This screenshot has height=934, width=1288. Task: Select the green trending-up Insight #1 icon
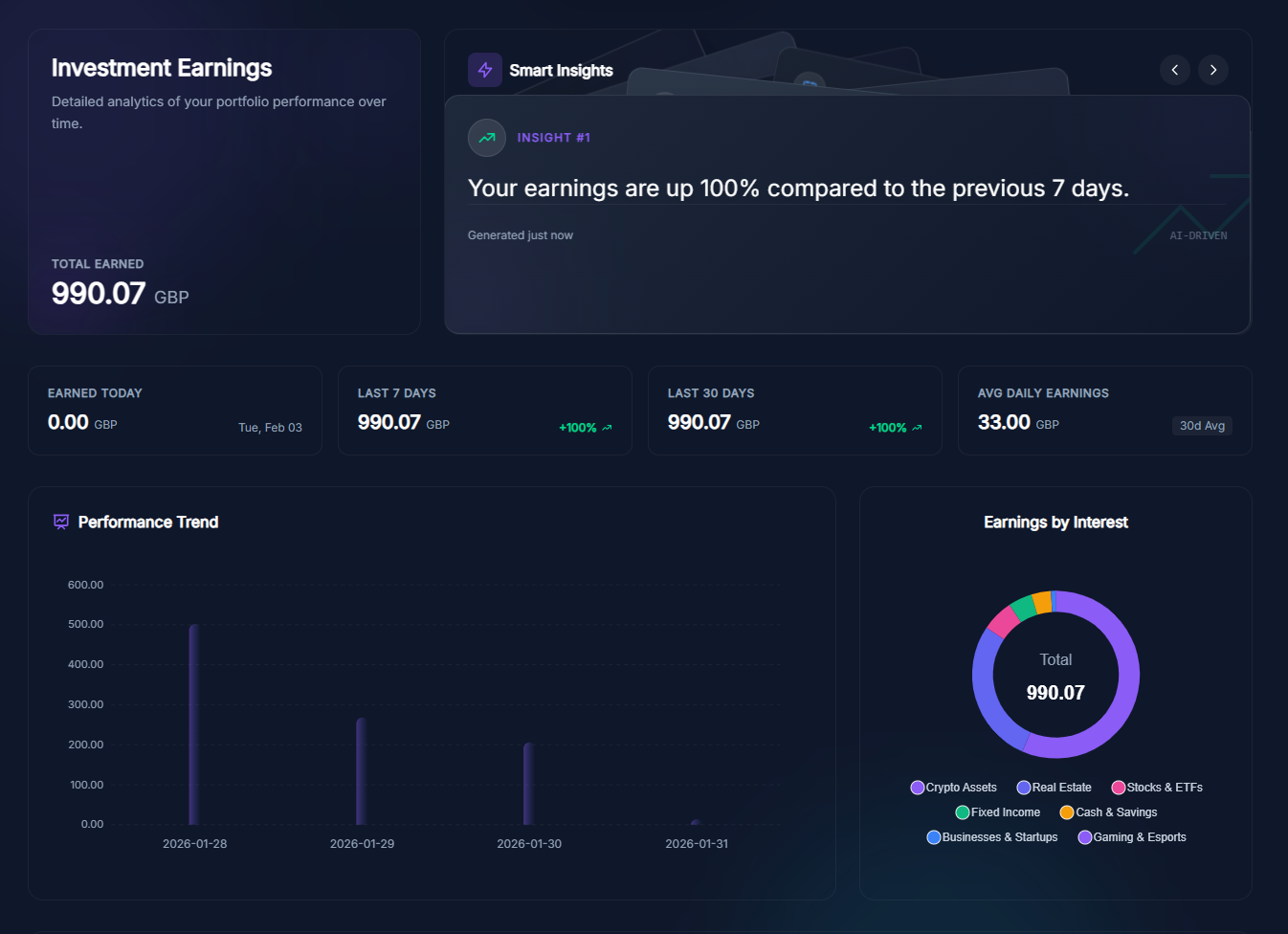click(x=487, y=138)
